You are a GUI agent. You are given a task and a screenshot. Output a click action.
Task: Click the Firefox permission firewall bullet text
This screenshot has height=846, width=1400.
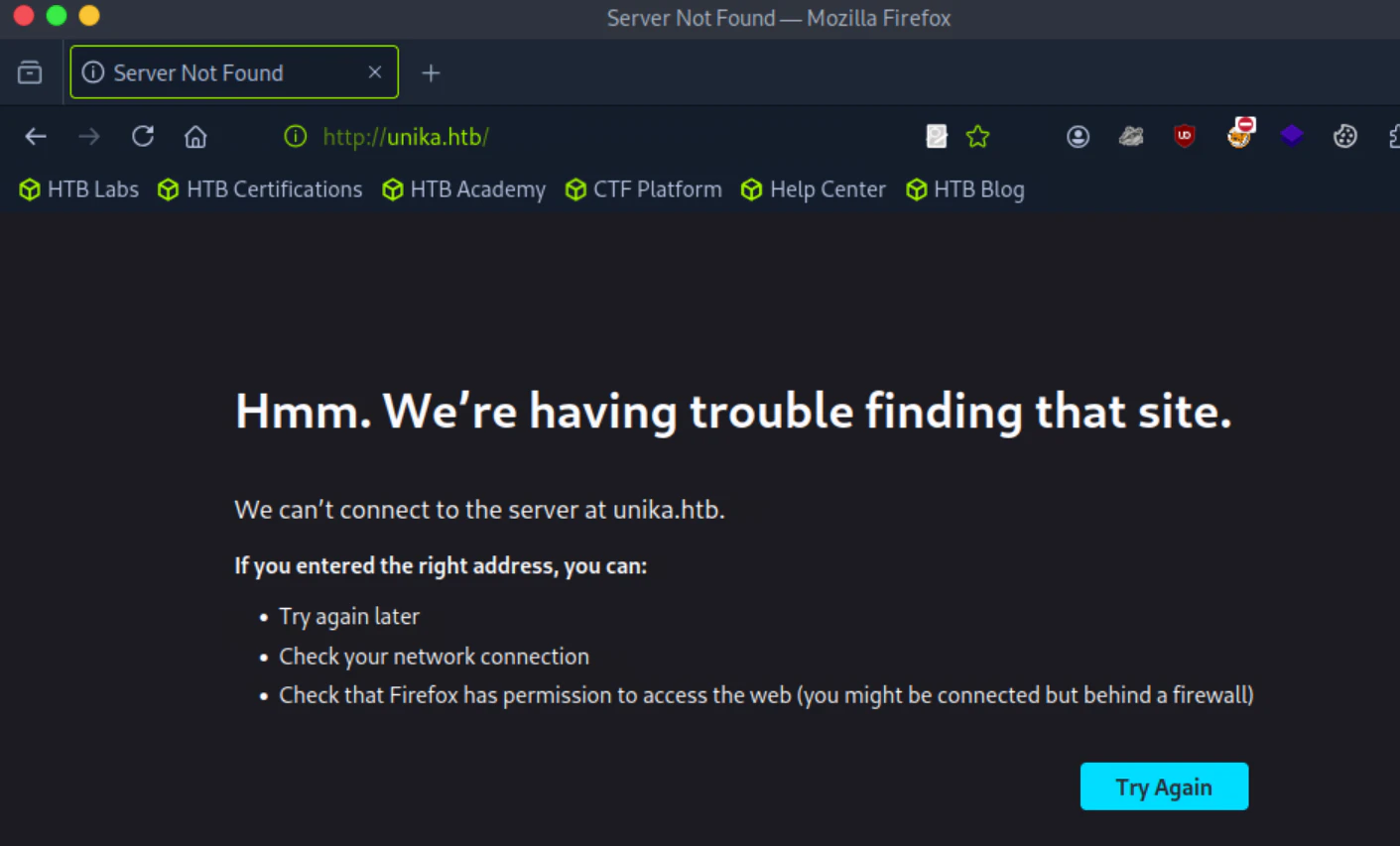point(766,695)
